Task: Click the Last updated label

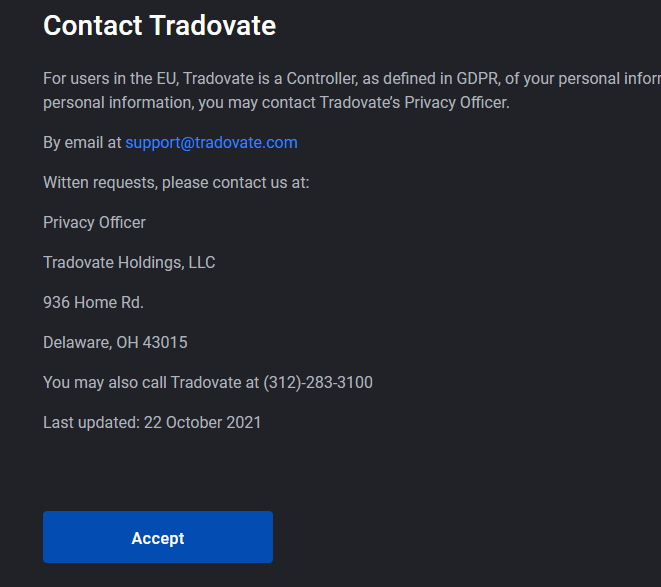Action: click(91, 423)
